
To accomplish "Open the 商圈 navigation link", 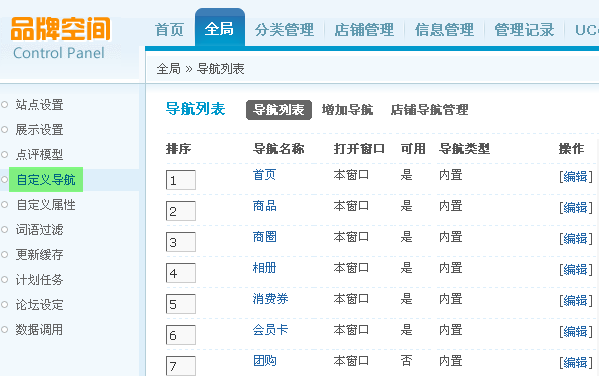I will pos(264,237).
